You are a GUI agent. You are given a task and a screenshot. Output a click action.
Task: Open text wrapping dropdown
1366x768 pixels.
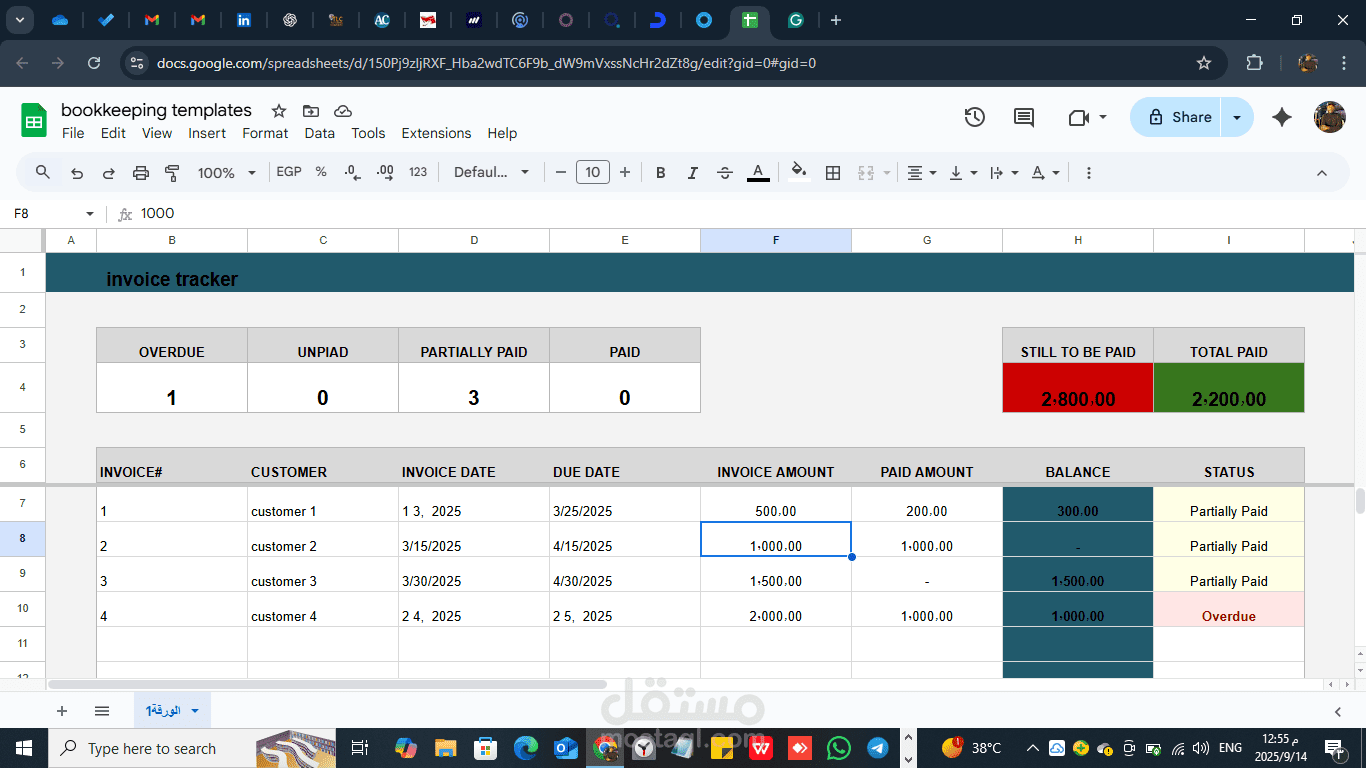tap(1004, 173)
